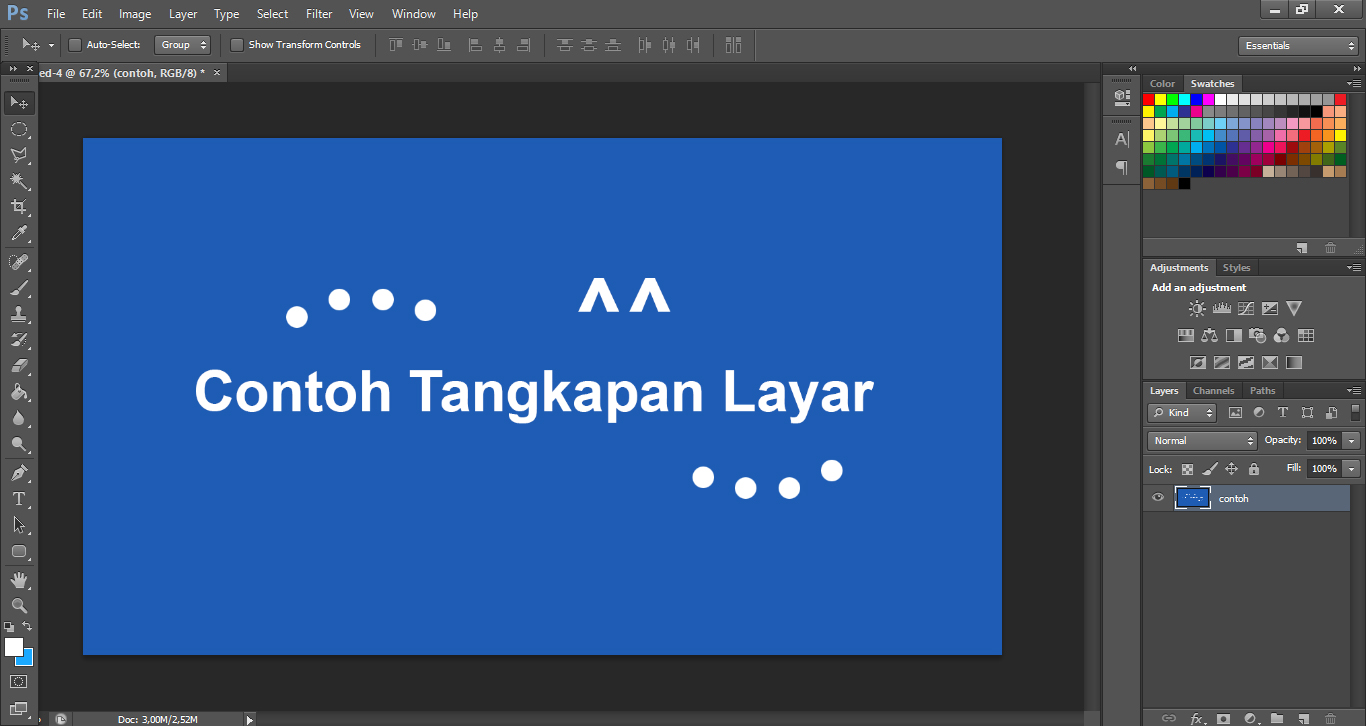This screenshot has height=726, width=1366.
Task: Enable the Auto-Select checkbox
Action: click(75, 45)
